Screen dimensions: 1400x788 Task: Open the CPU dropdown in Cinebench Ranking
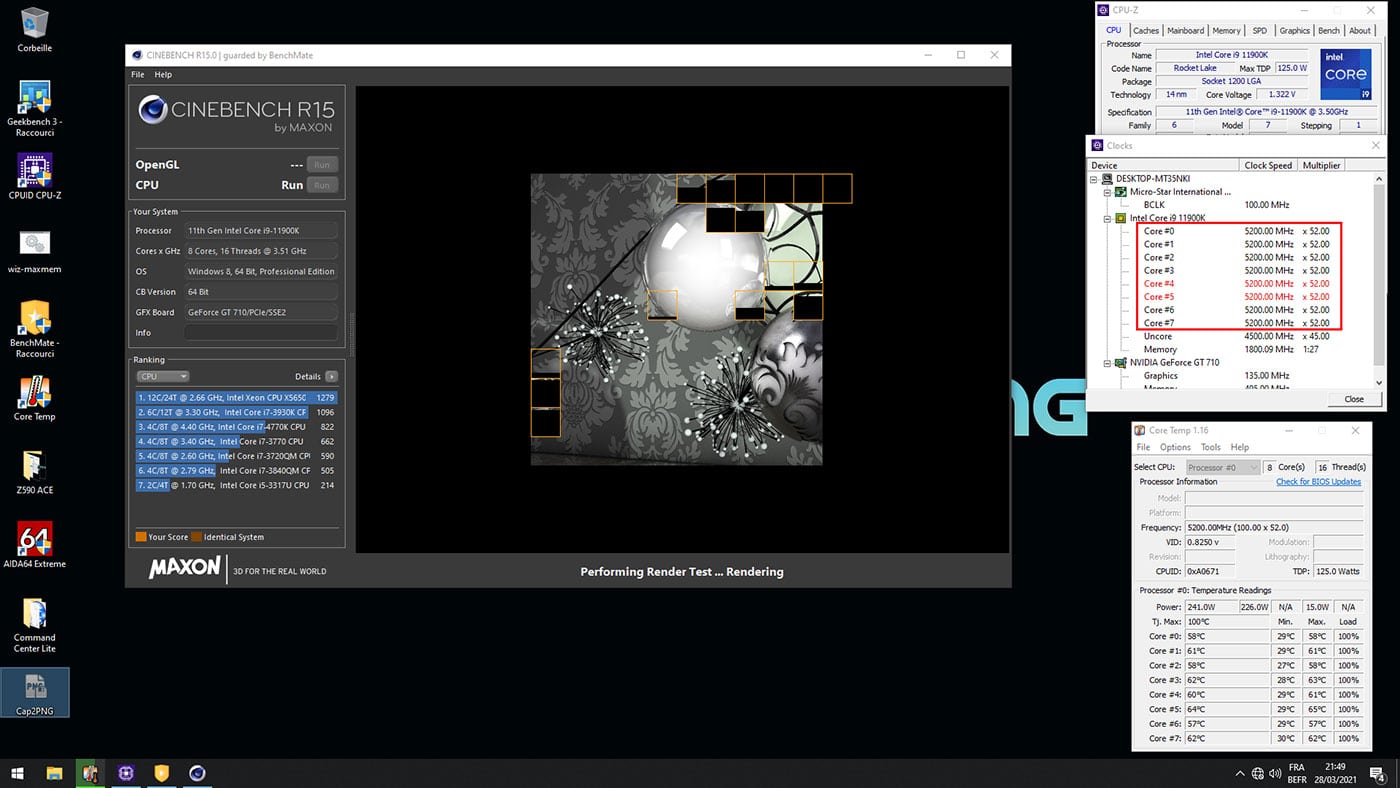163,377
